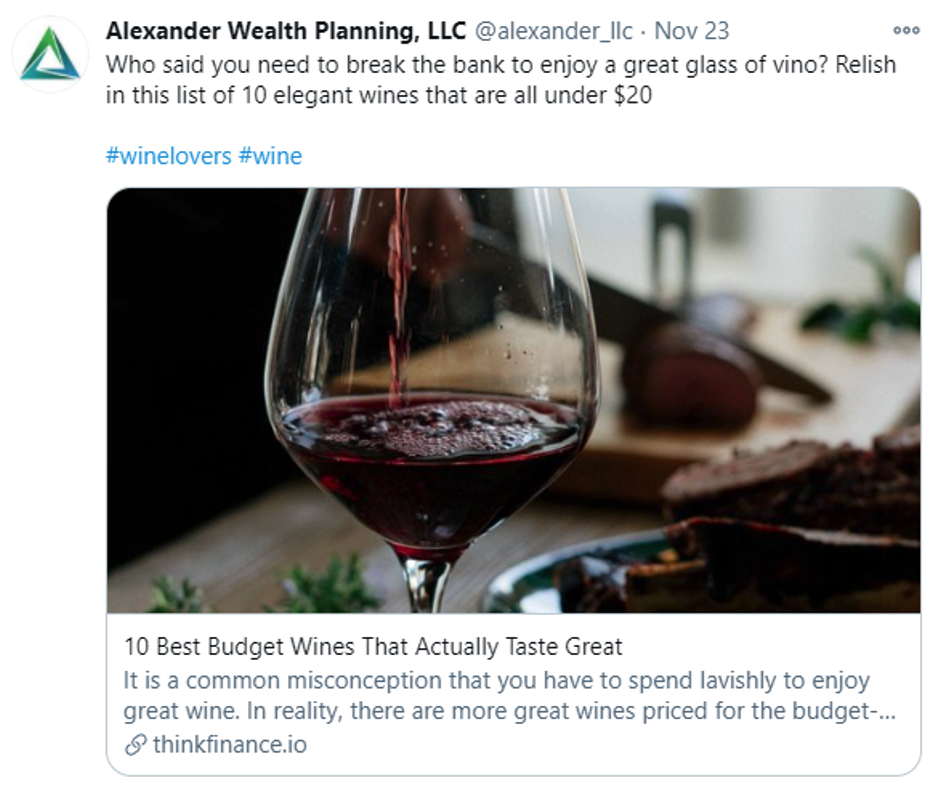This screenshot has height=785, width=944.
Task: Follow the #winelovers hashtag
Action: pos(168,156)
